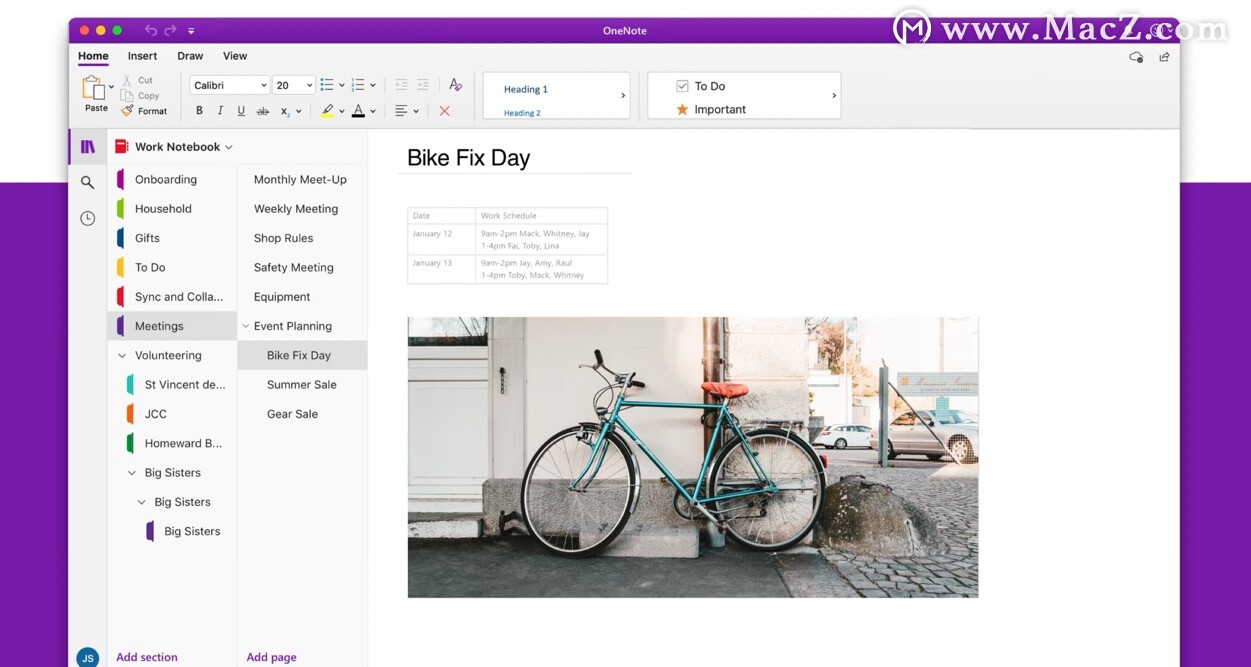
Task: Expand the heading styles gallery
Action: [x=623, y=96]
